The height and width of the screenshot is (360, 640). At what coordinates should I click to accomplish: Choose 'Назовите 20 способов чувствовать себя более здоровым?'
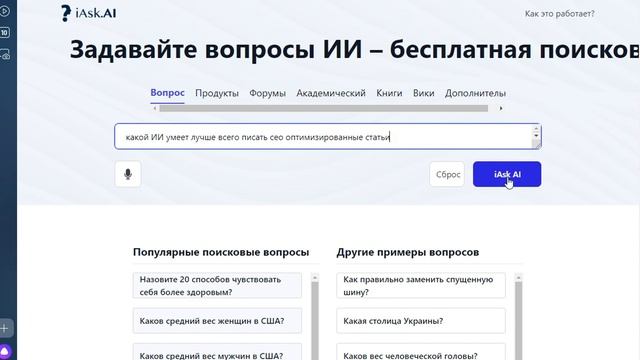(x=217, y=286)
